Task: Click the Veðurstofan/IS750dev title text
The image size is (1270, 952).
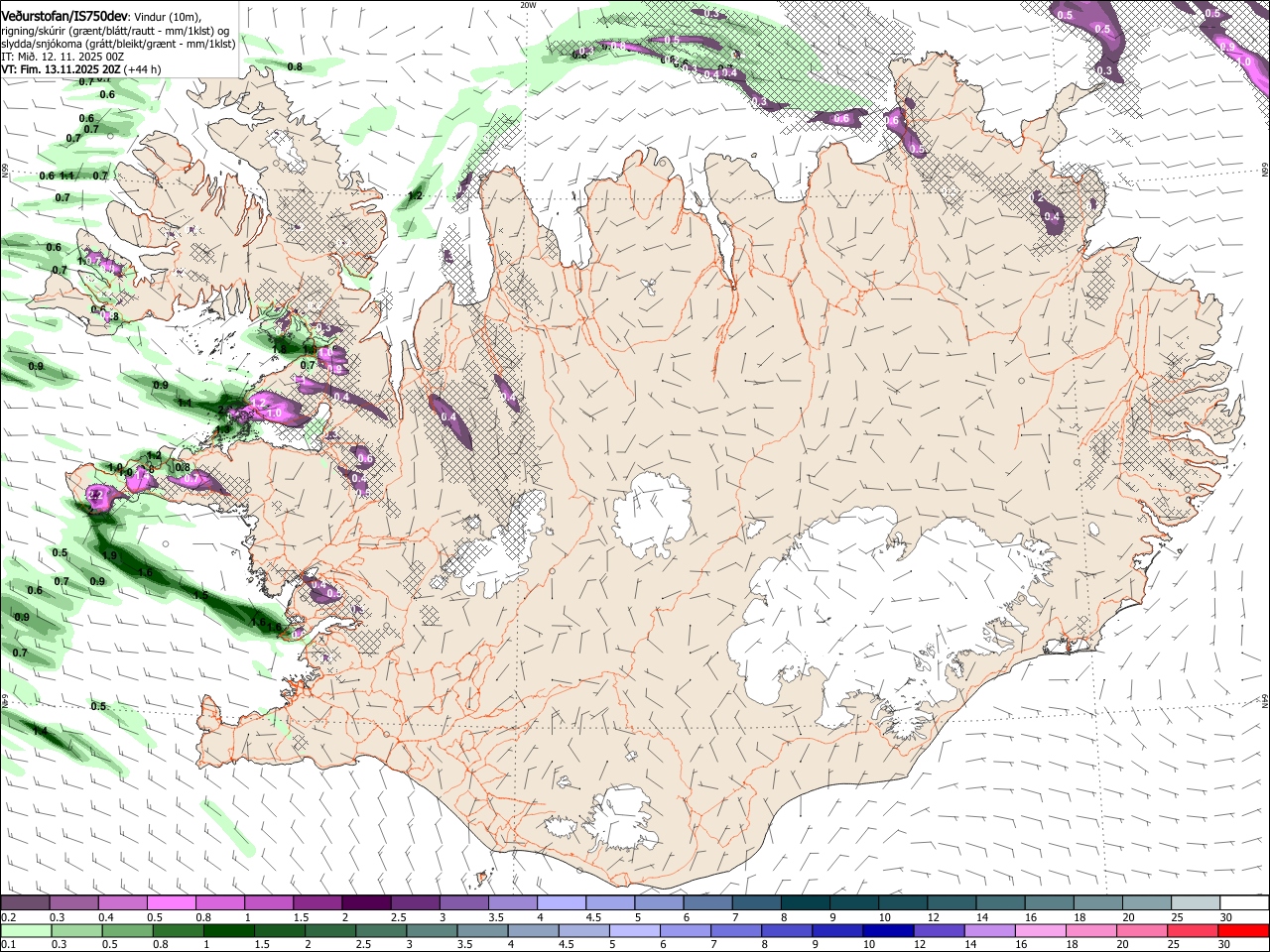Action: (64, 15)
